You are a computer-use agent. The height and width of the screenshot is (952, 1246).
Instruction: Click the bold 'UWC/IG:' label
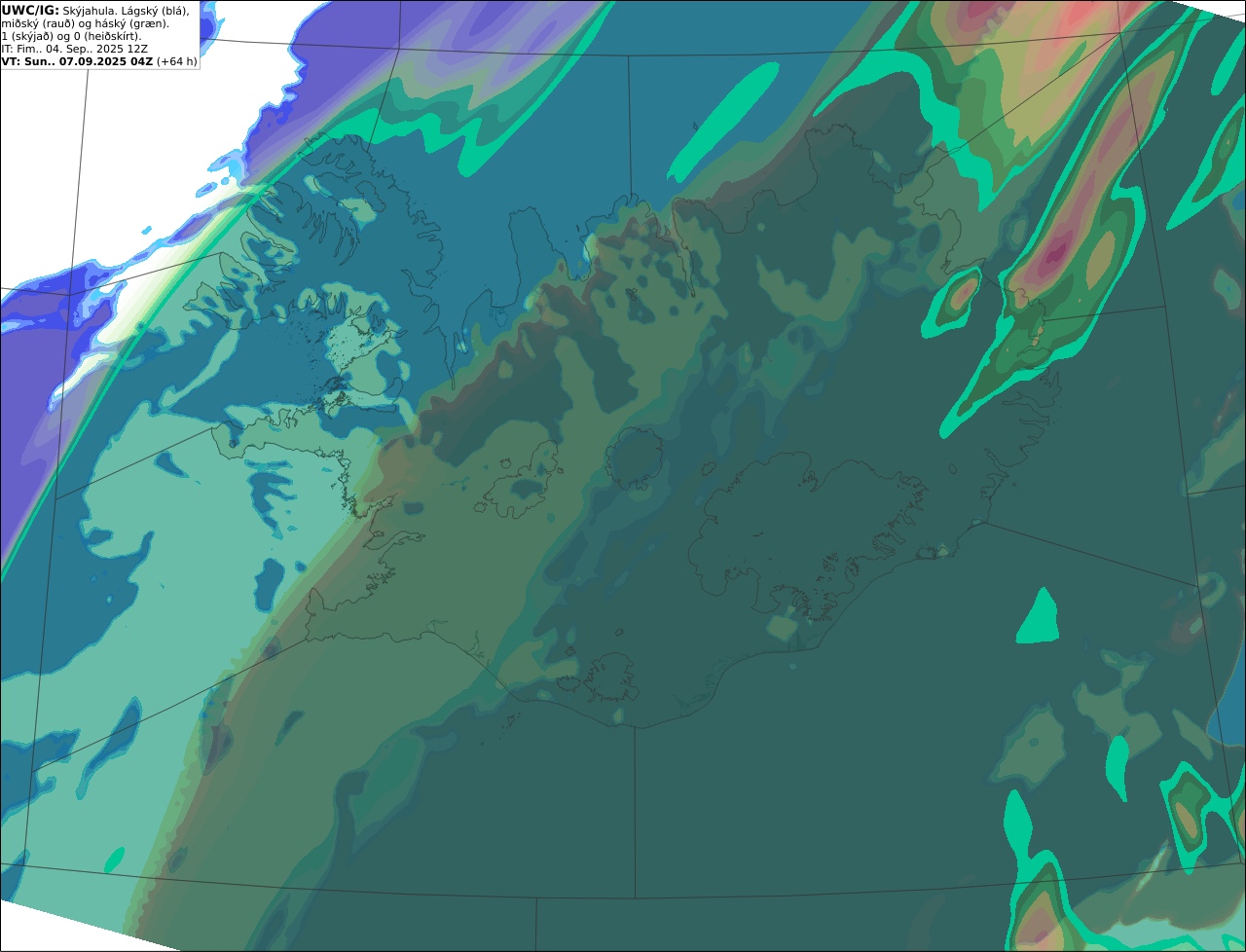(30, 10)
